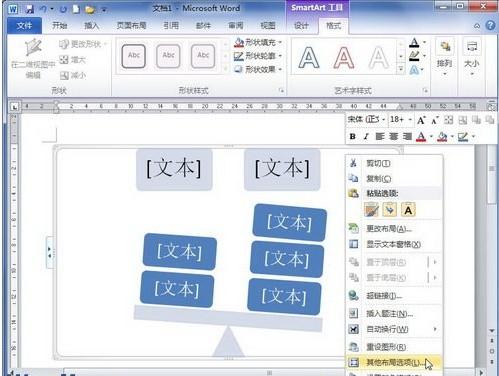Open Shape Styles dialog launcher
This screenshot has width=499, height=376.
(281, 90)
